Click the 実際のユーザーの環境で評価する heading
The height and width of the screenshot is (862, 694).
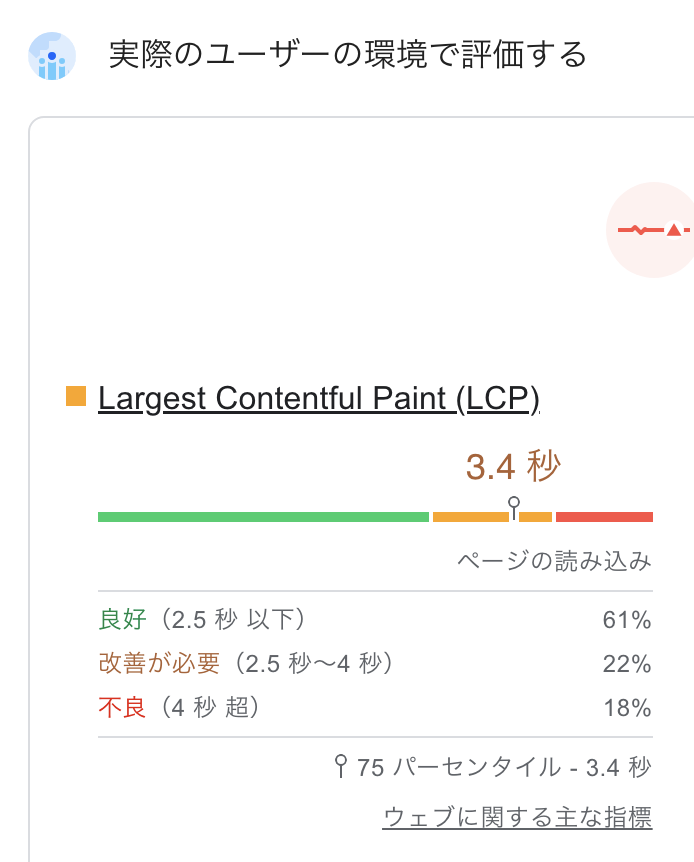pyautogui.click(x=348, y=55)
